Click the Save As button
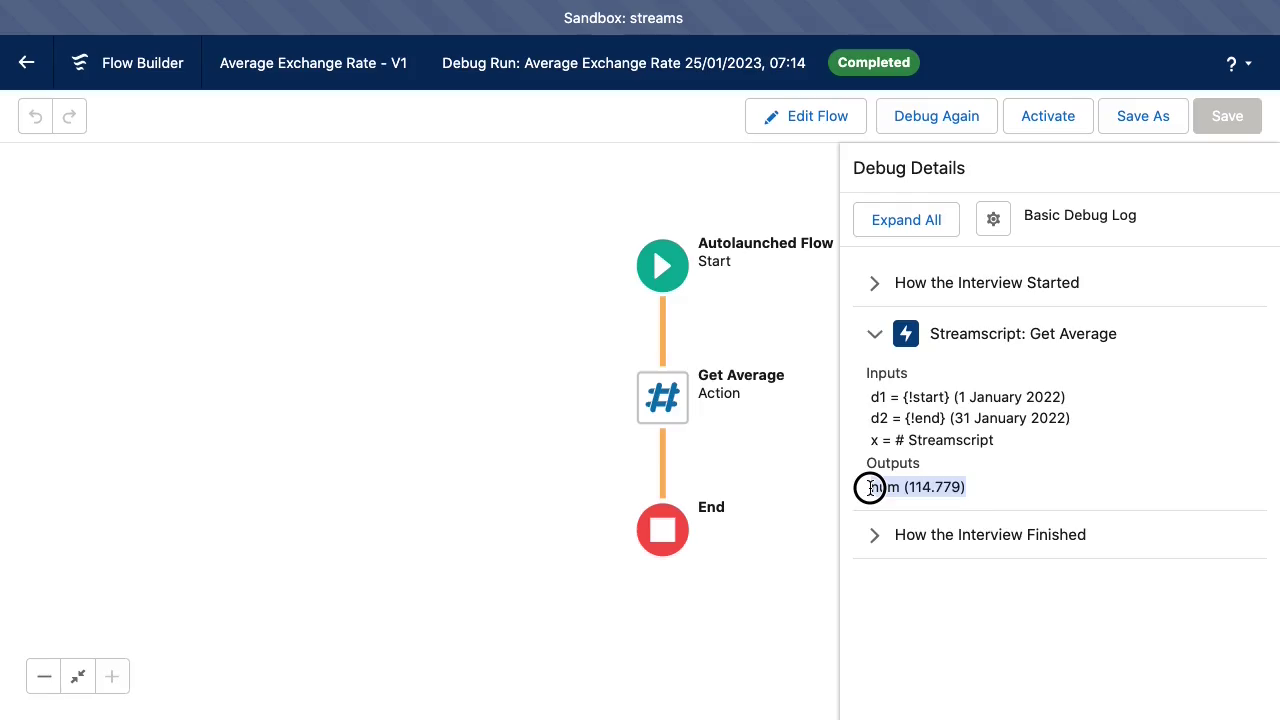The height and width of the screenshot is (720, 1280). pos(1142,116)
